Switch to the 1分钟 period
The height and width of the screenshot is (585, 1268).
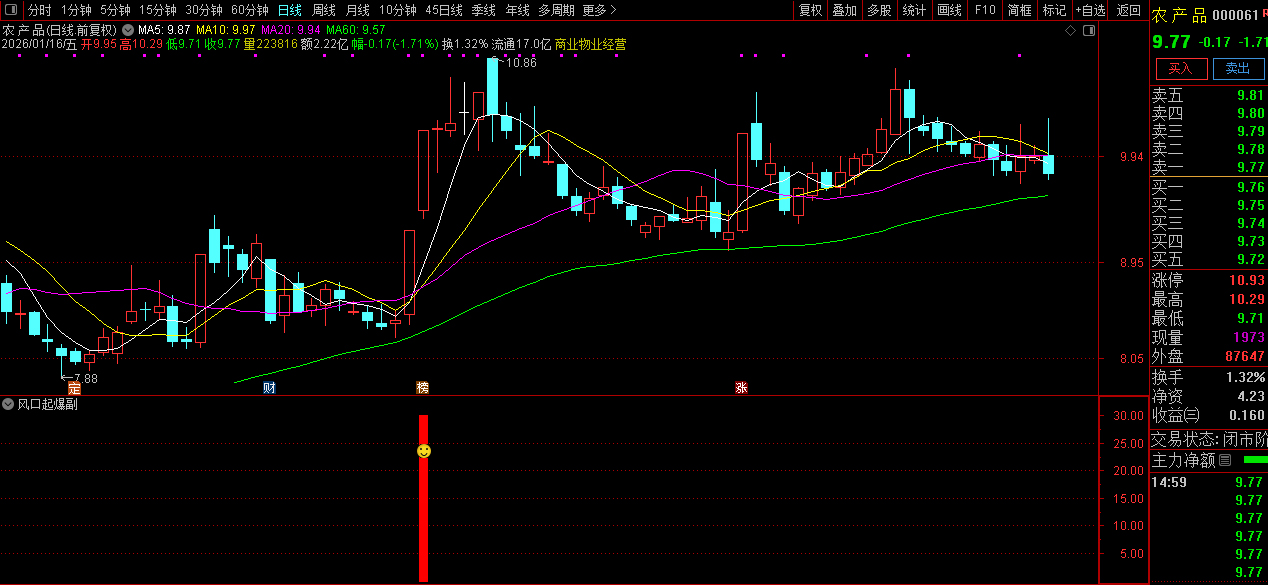76,10
